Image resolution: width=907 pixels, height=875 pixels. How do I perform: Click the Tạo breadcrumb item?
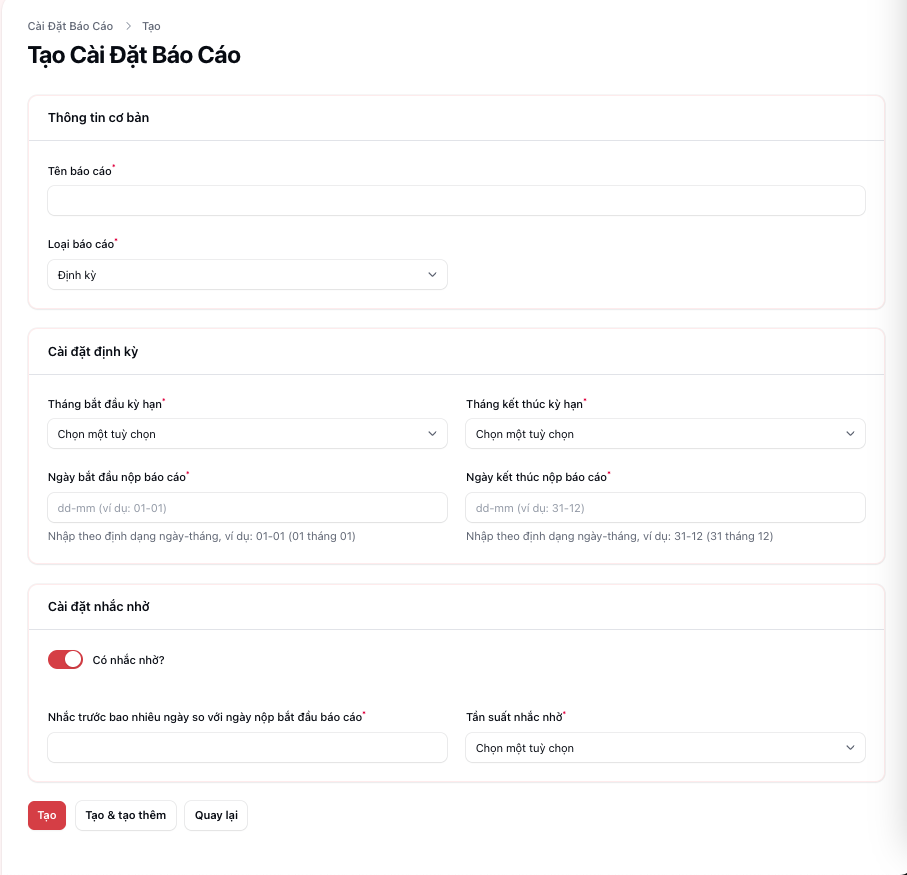pyautogui.click(x=151, y=26)
